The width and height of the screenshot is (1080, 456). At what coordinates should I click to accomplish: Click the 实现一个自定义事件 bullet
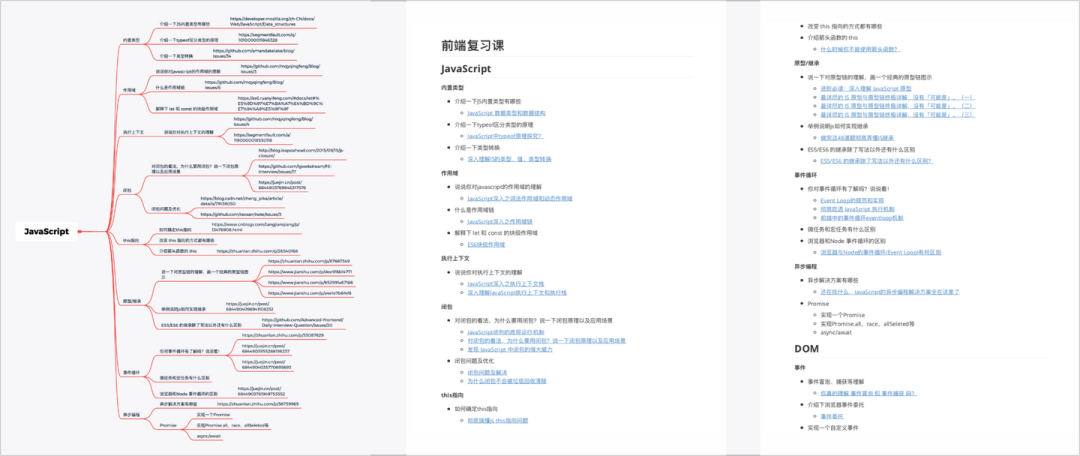coord(833,428)
